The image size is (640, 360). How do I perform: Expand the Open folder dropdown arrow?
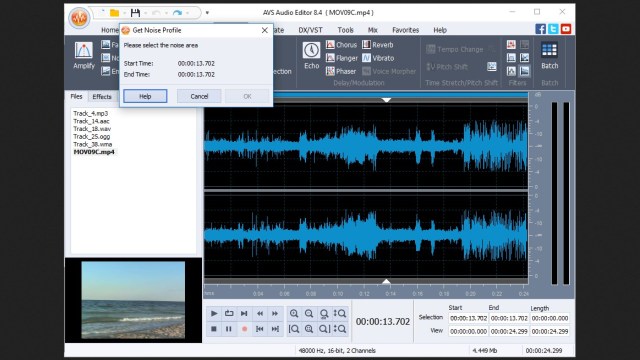(124, 13)
